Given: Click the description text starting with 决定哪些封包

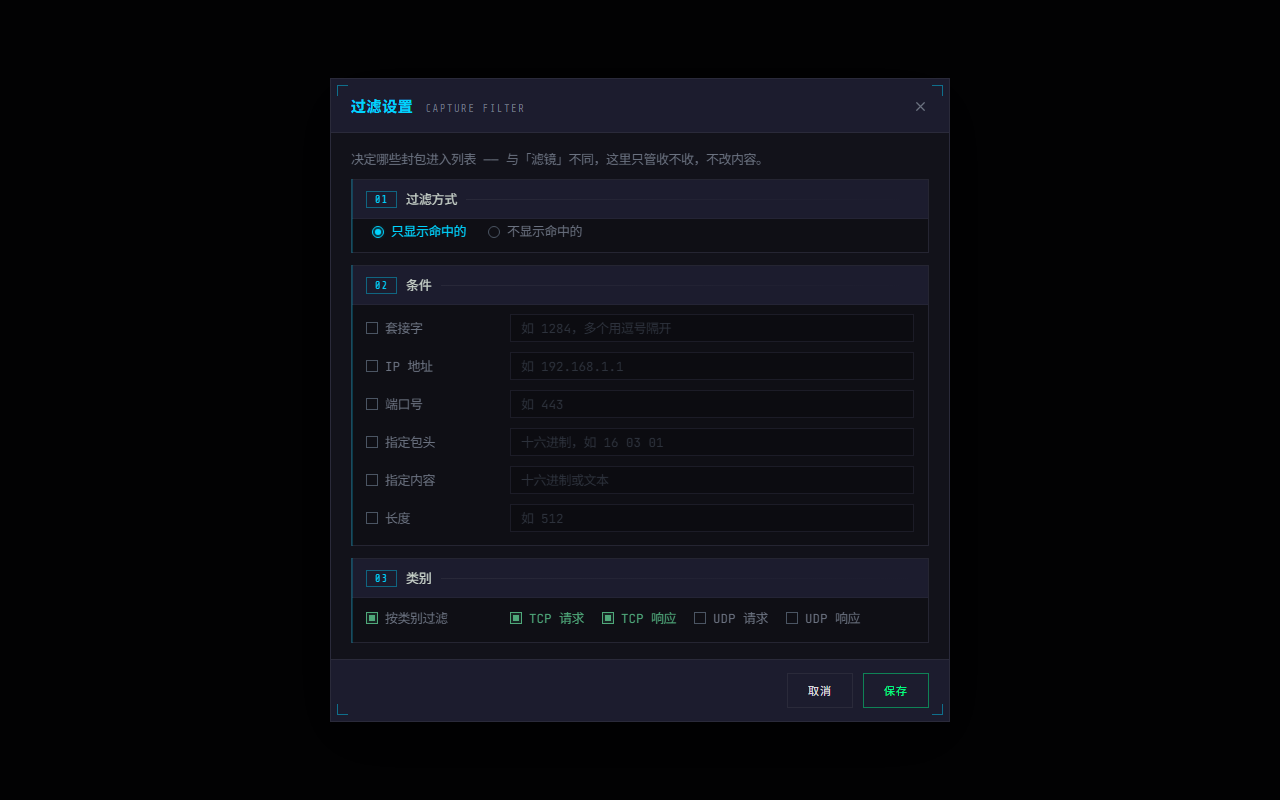Looking at the screenshot, I should tap(559, 159).
